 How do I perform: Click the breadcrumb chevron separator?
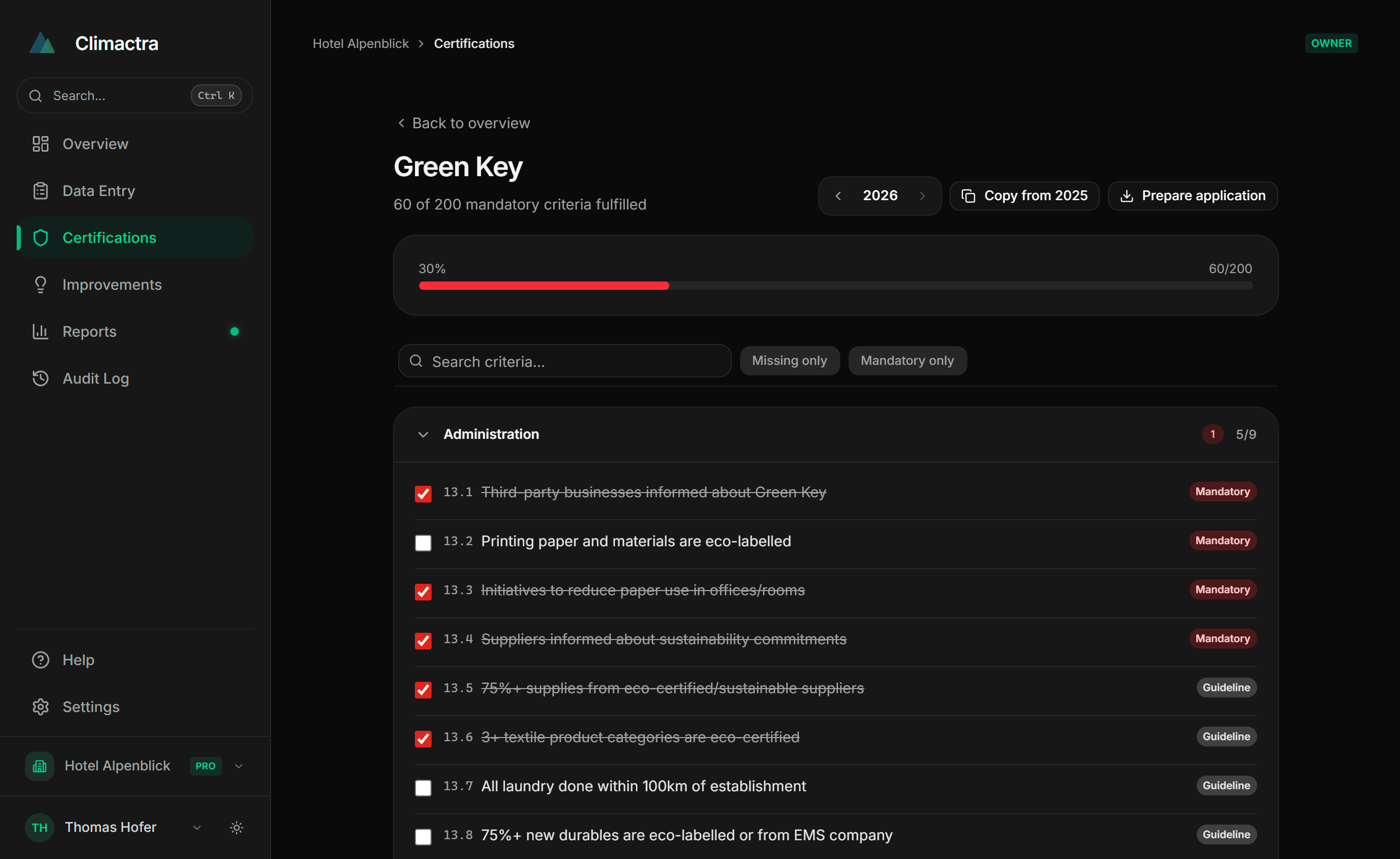(x=421, y=44)
